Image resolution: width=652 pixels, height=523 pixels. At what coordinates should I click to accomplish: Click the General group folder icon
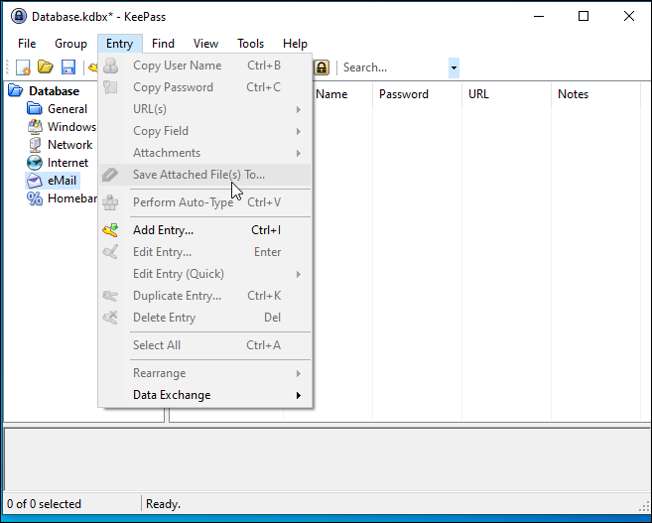35,109
